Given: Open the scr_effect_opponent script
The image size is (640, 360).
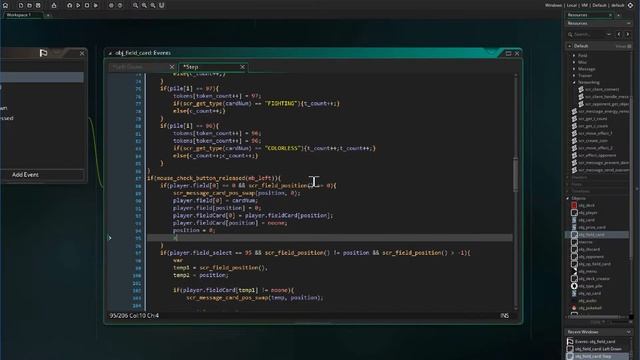Looking at the screenshot, I should [597, 156].
